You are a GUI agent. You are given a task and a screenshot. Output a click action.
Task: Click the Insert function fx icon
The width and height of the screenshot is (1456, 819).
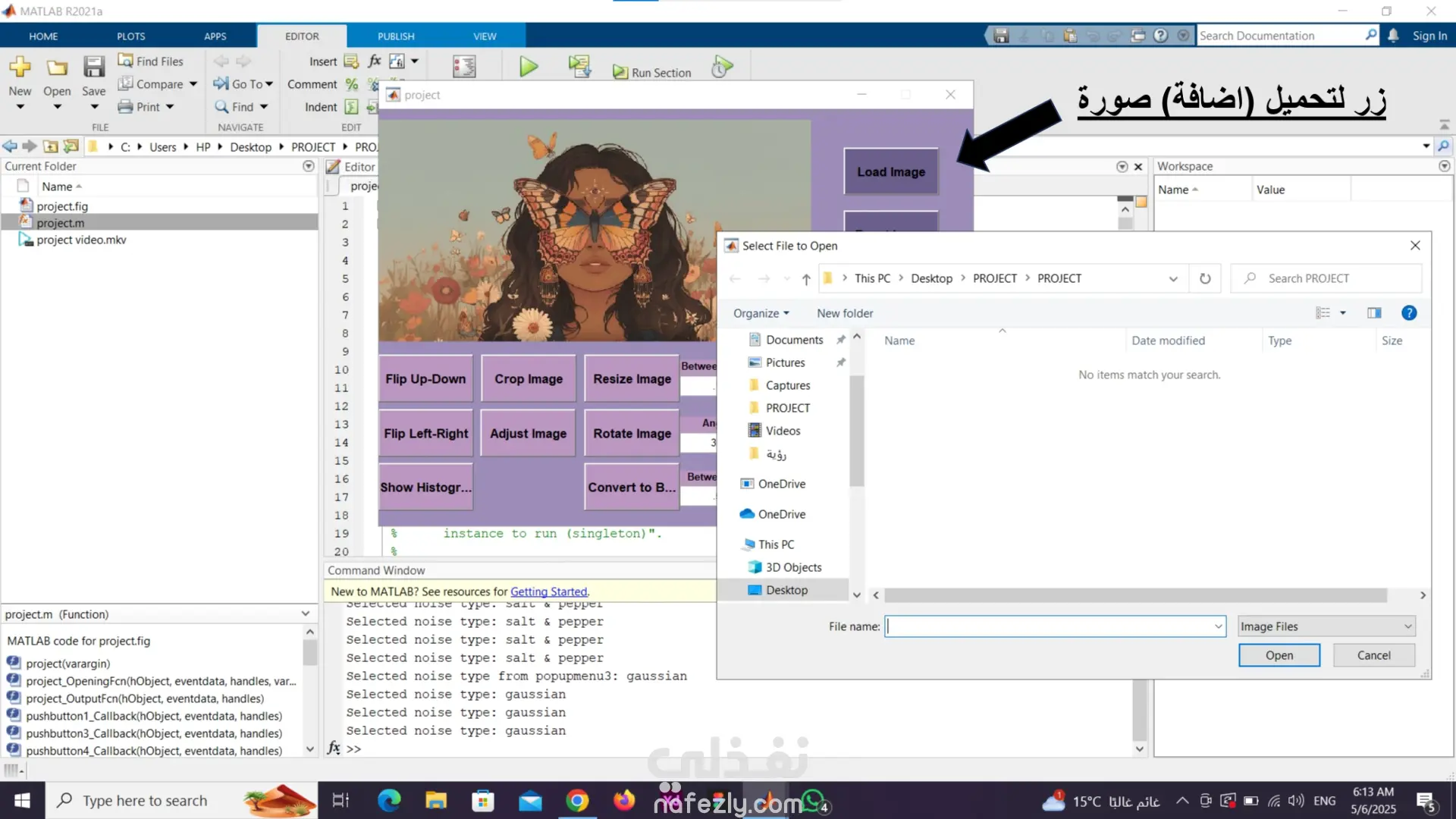coord(375,61)
